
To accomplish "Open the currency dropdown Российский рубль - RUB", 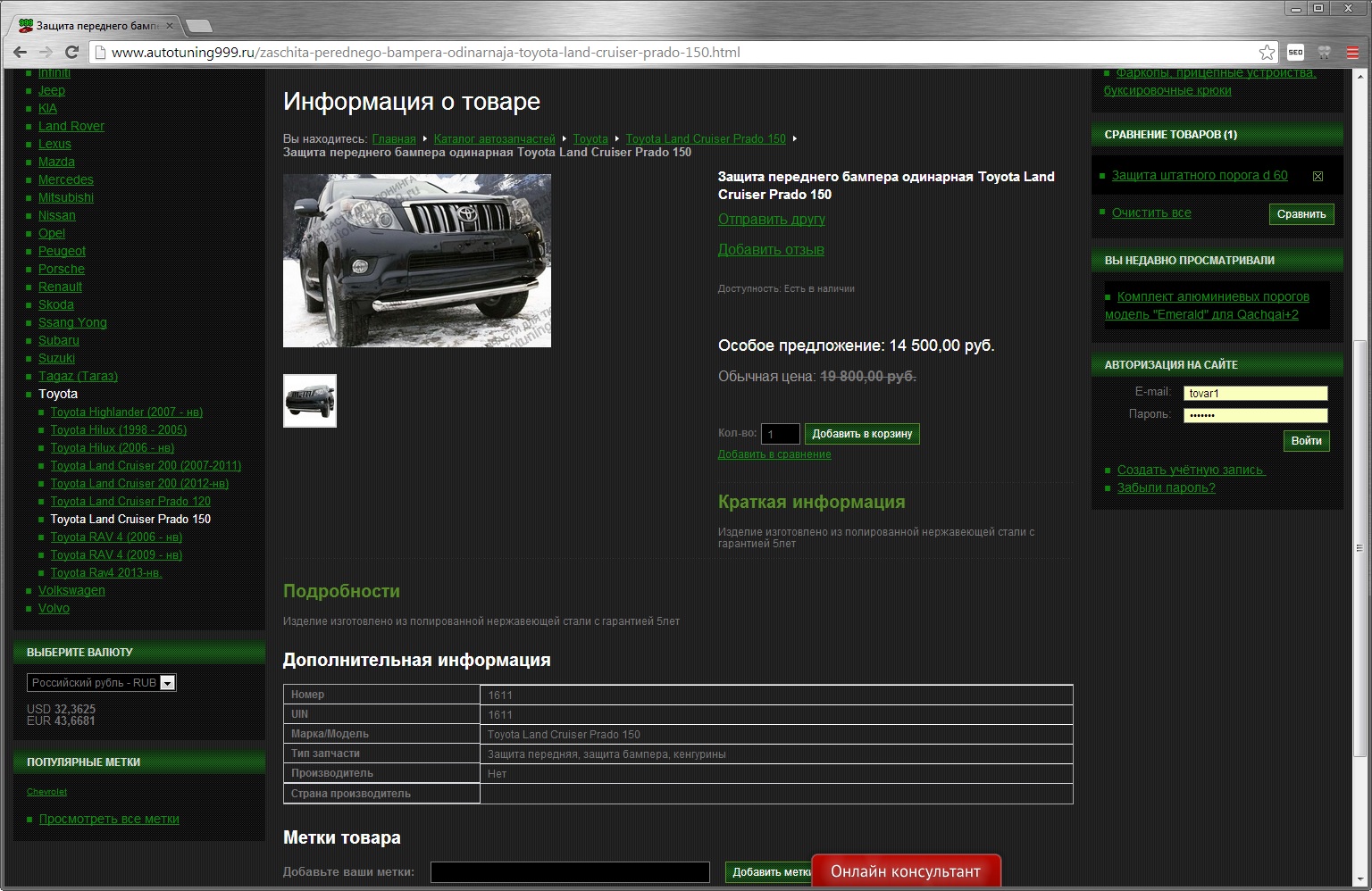I will point(101,683).
